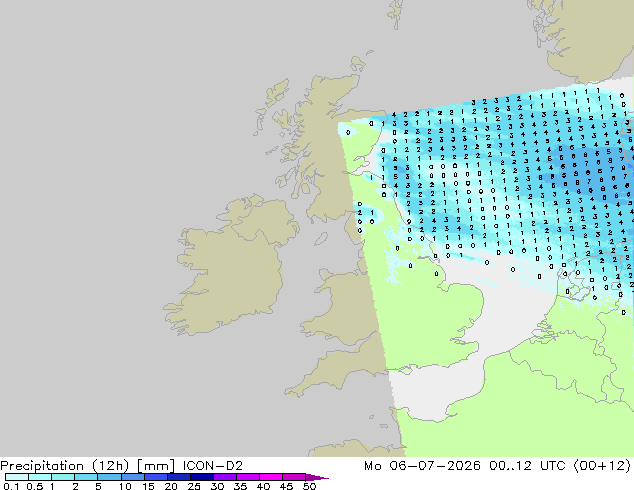Click Ireland on the map

coord(230,267)
